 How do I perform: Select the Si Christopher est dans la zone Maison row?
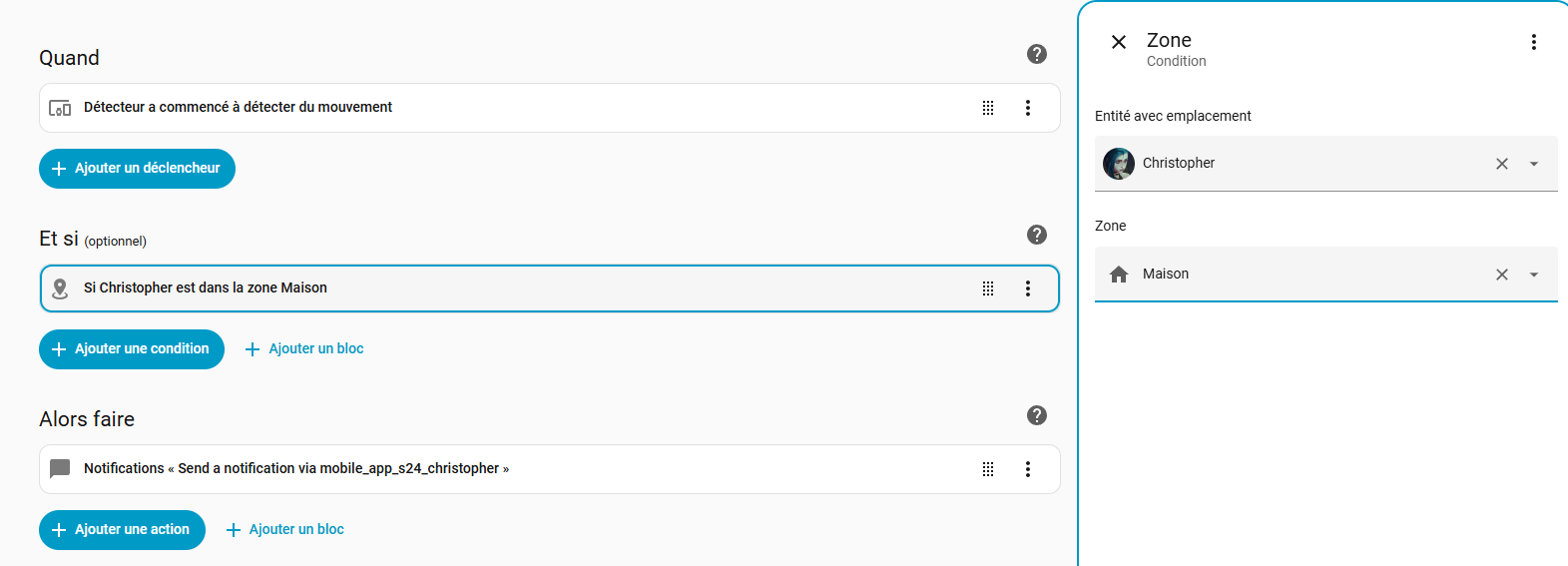[499, 288]
